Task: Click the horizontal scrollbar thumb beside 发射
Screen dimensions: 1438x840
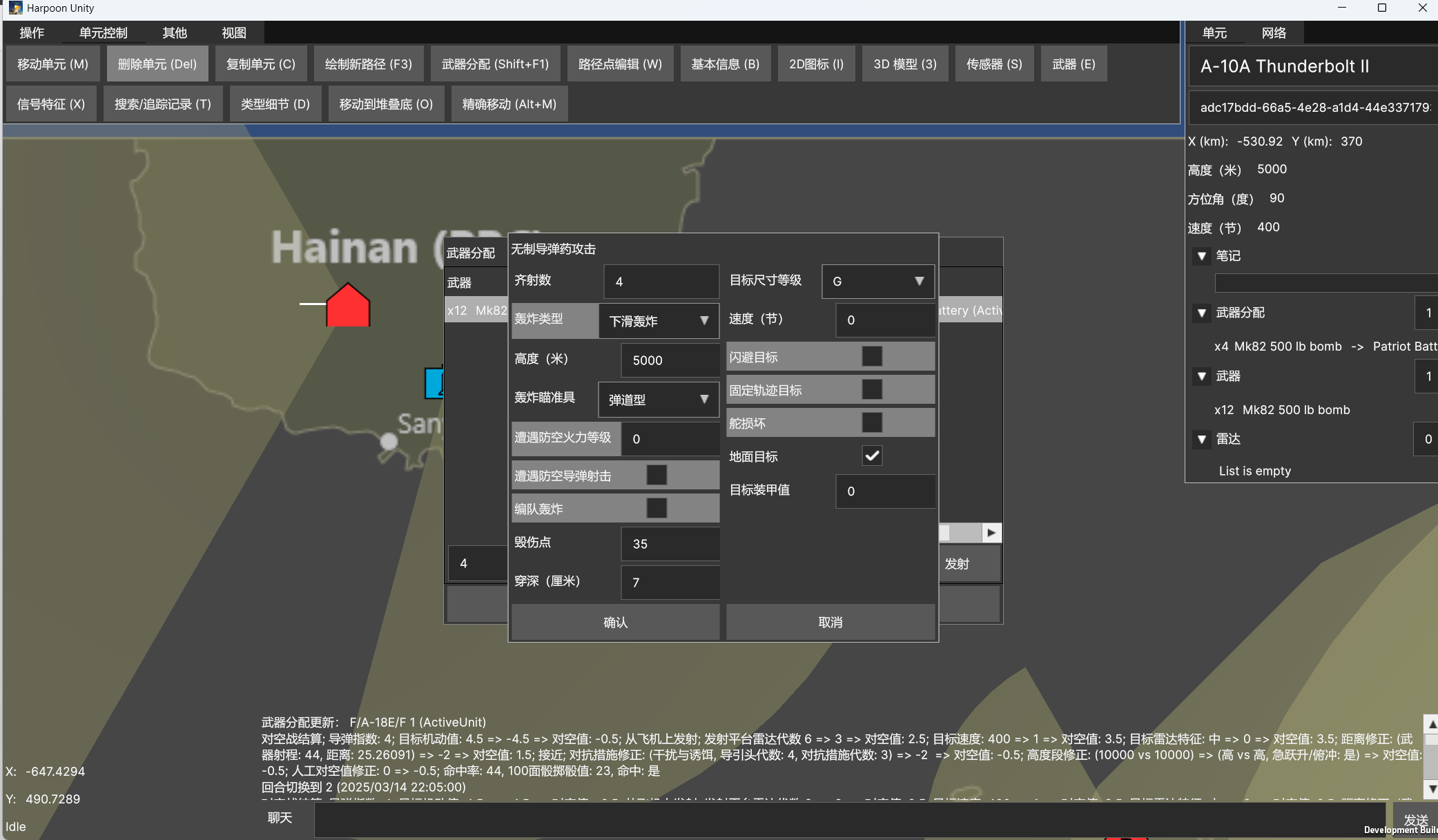Action: point(945,533)
